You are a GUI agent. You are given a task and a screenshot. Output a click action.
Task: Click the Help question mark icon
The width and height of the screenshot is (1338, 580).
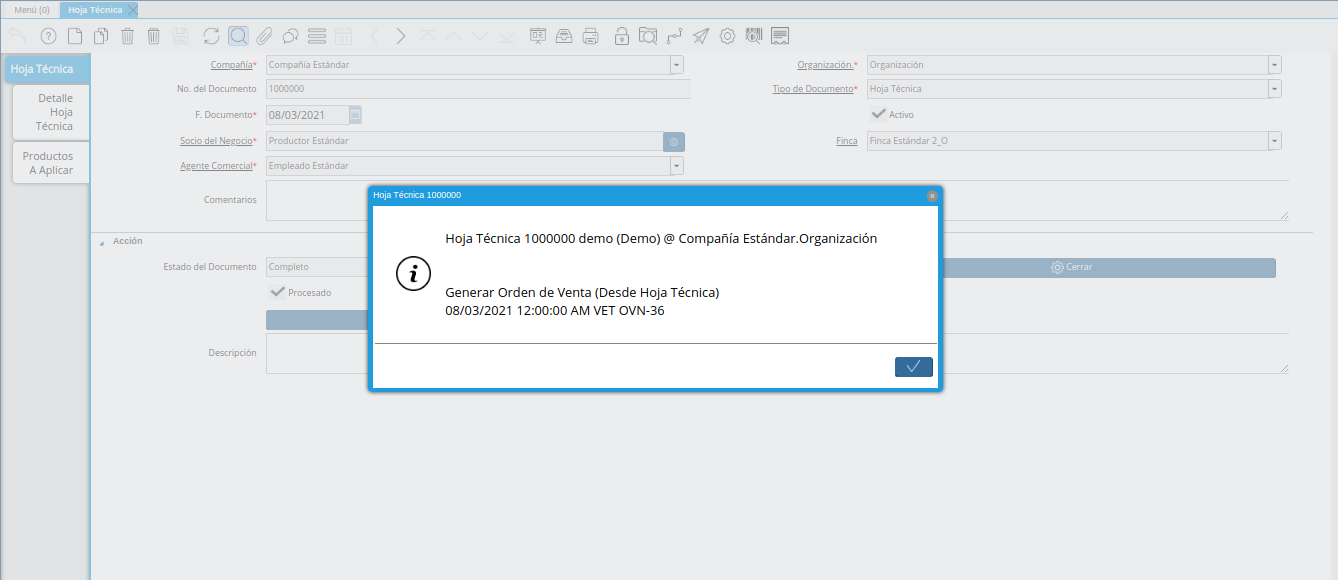[48, 36]
